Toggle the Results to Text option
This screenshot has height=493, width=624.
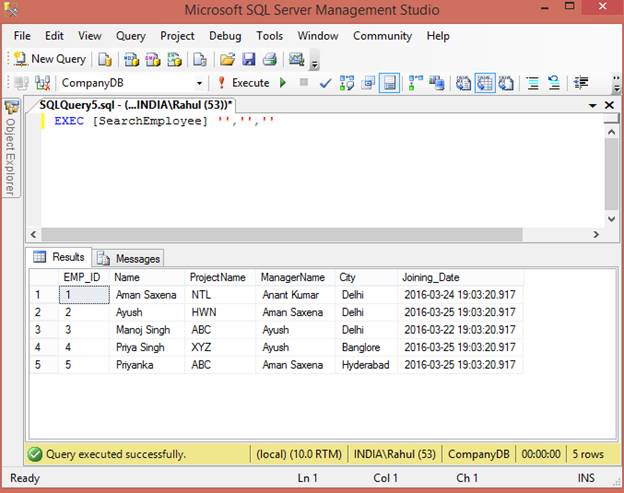(x=463, y=83)
